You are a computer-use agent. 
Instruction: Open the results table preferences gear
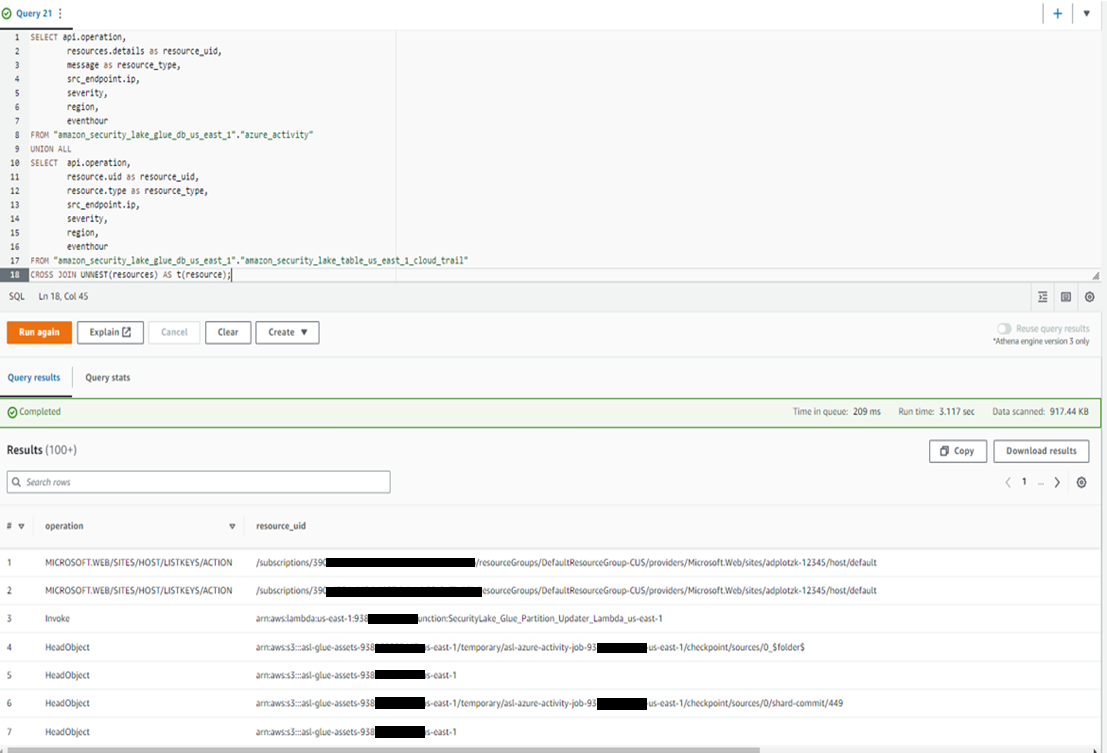(1081, 482)
